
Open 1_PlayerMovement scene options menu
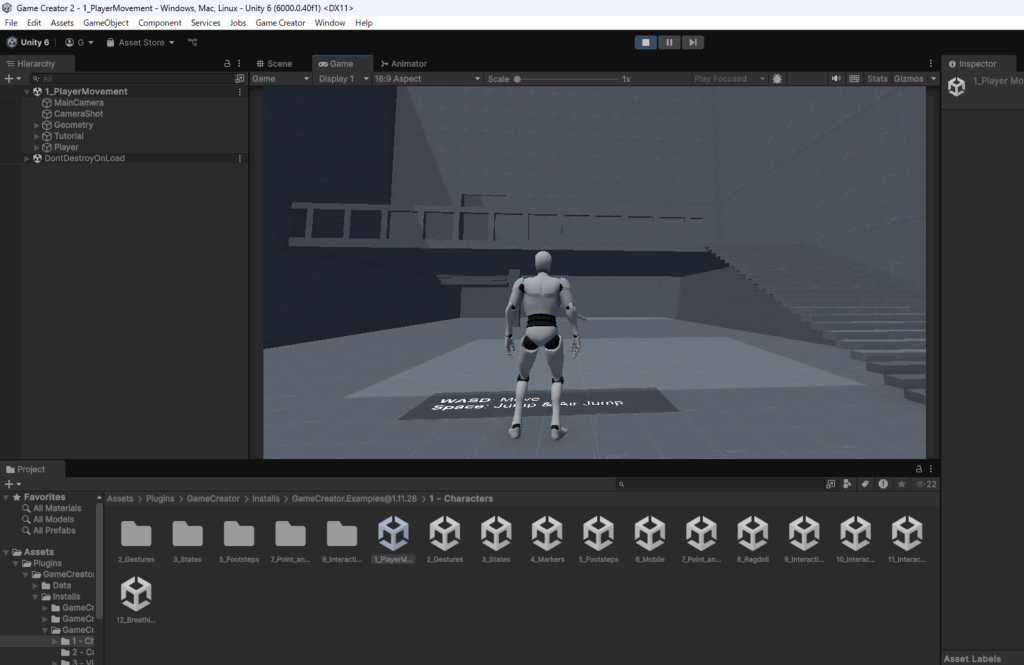[240, 92]
